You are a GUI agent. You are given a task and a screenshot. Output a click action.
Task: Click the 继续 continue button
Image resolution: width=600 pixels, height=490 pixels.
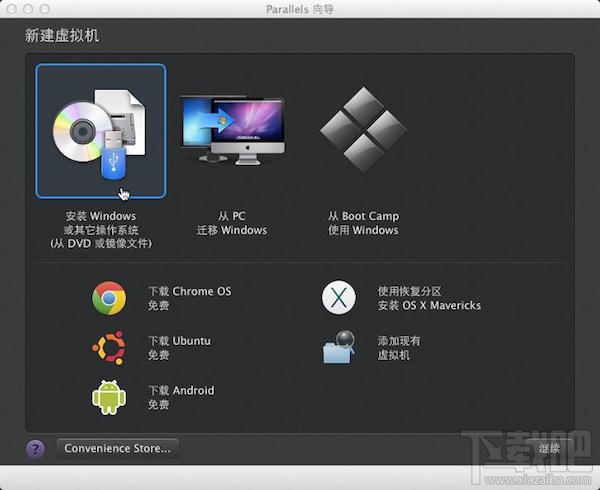(x=549, y=448)
